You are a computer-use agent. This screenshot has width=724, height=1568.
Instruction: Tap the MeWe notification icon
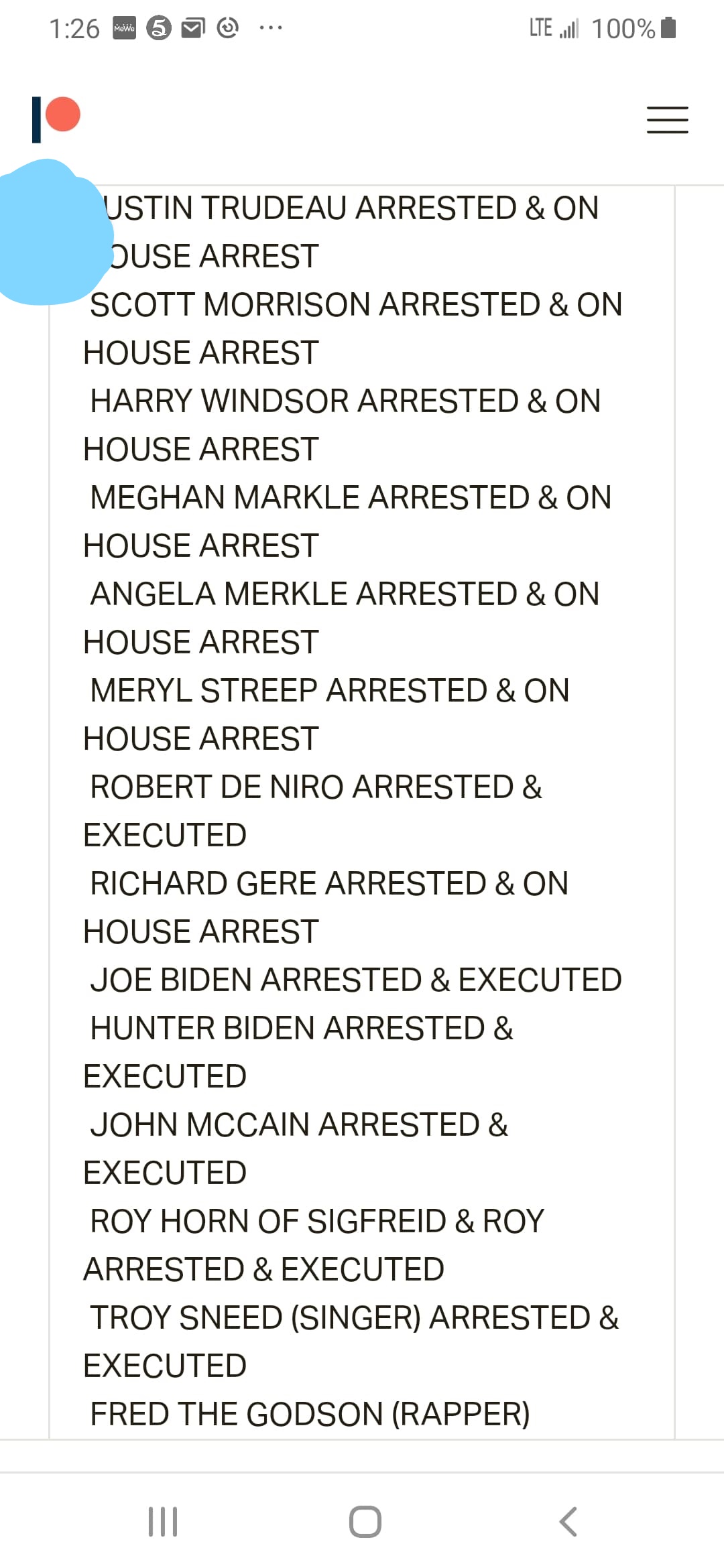click(124, 28)
